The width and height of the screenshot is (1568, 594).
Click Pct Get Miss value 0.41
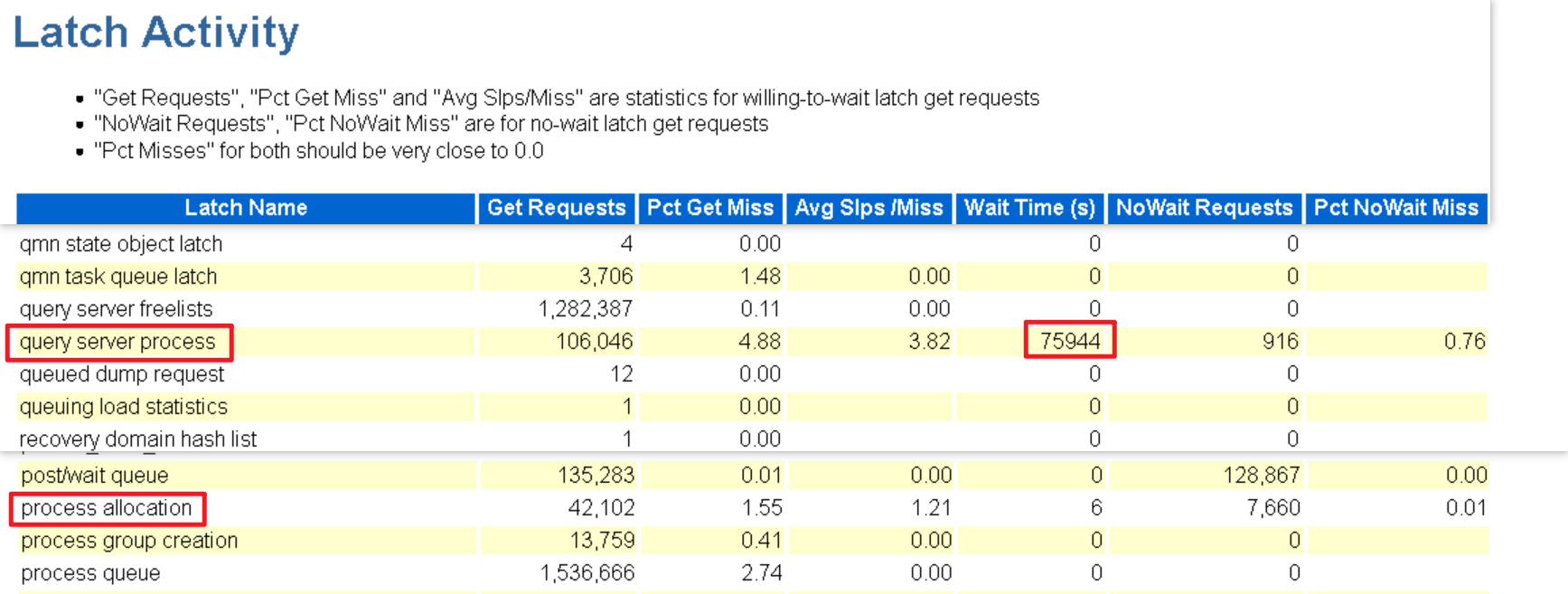[x=762, y=541]
